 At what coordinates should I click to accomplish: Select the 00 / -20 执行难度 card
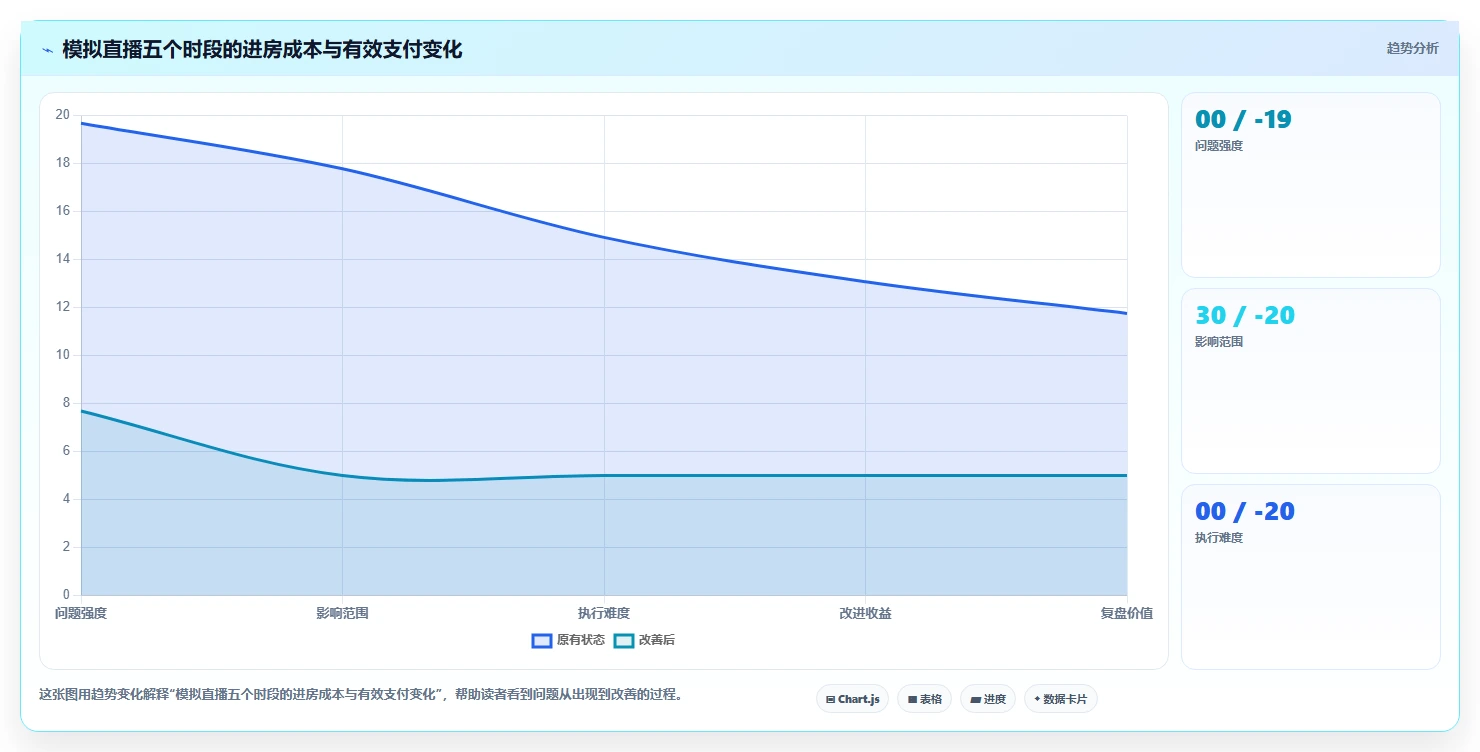tap(1311, 577)
